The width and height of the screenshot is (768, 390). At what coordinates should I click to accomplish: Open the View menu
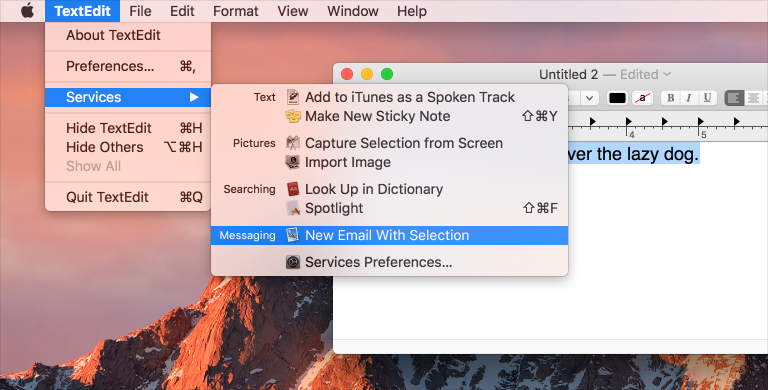(x=292, y=11)
